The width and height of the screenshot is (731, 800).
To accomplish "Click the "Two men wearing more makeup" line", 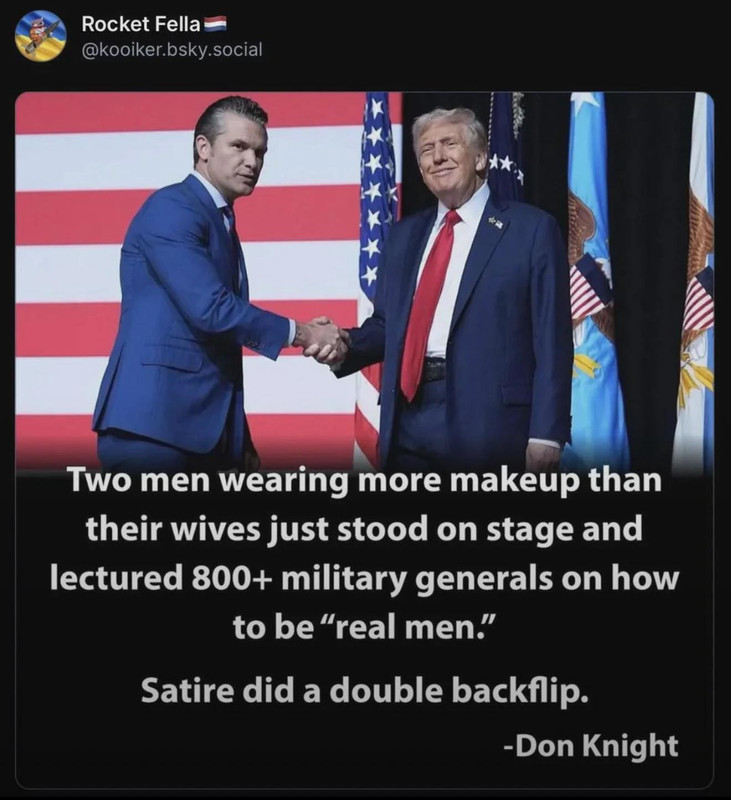I will [365, 481].
